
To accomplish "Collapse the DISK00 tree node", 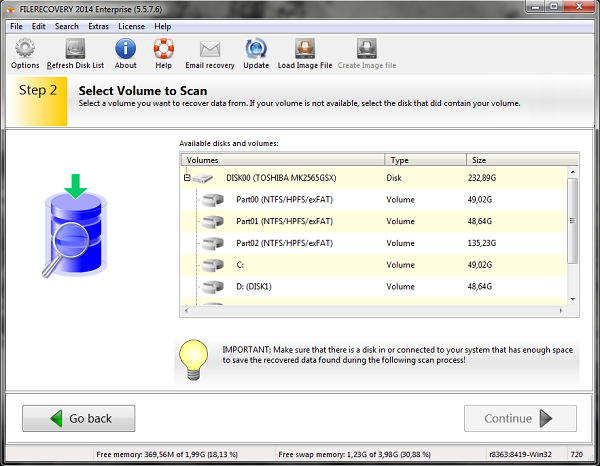I will pos(187,178).
